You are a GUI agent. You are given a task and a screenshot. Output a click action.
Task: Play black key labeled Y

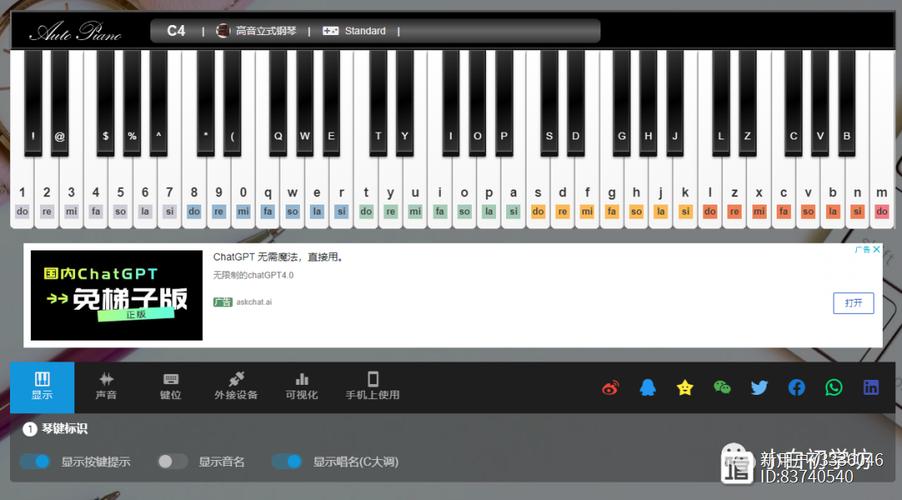click(404, 104)
